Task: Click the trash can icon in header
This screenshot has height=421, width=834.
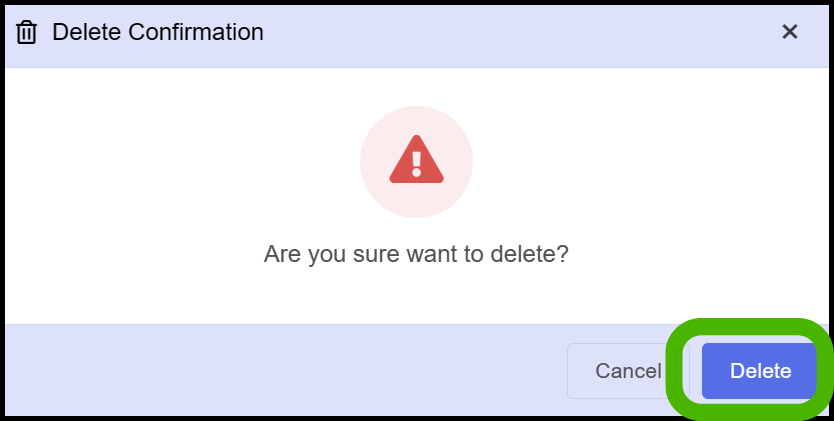Action: (26, 32)
